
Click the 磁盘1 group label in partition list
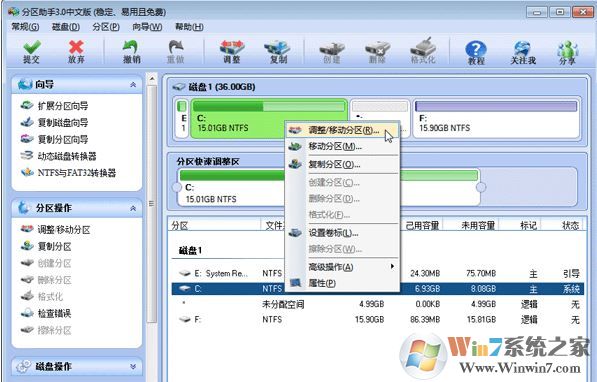coord(190,250)
